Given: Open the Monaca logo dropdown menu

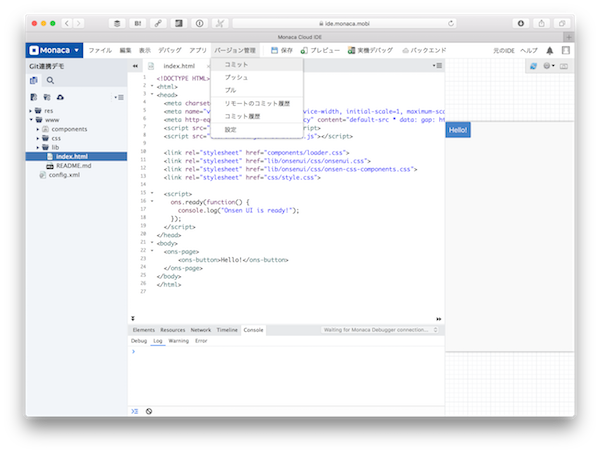Looking at the screenshot, I should (54, 50).
